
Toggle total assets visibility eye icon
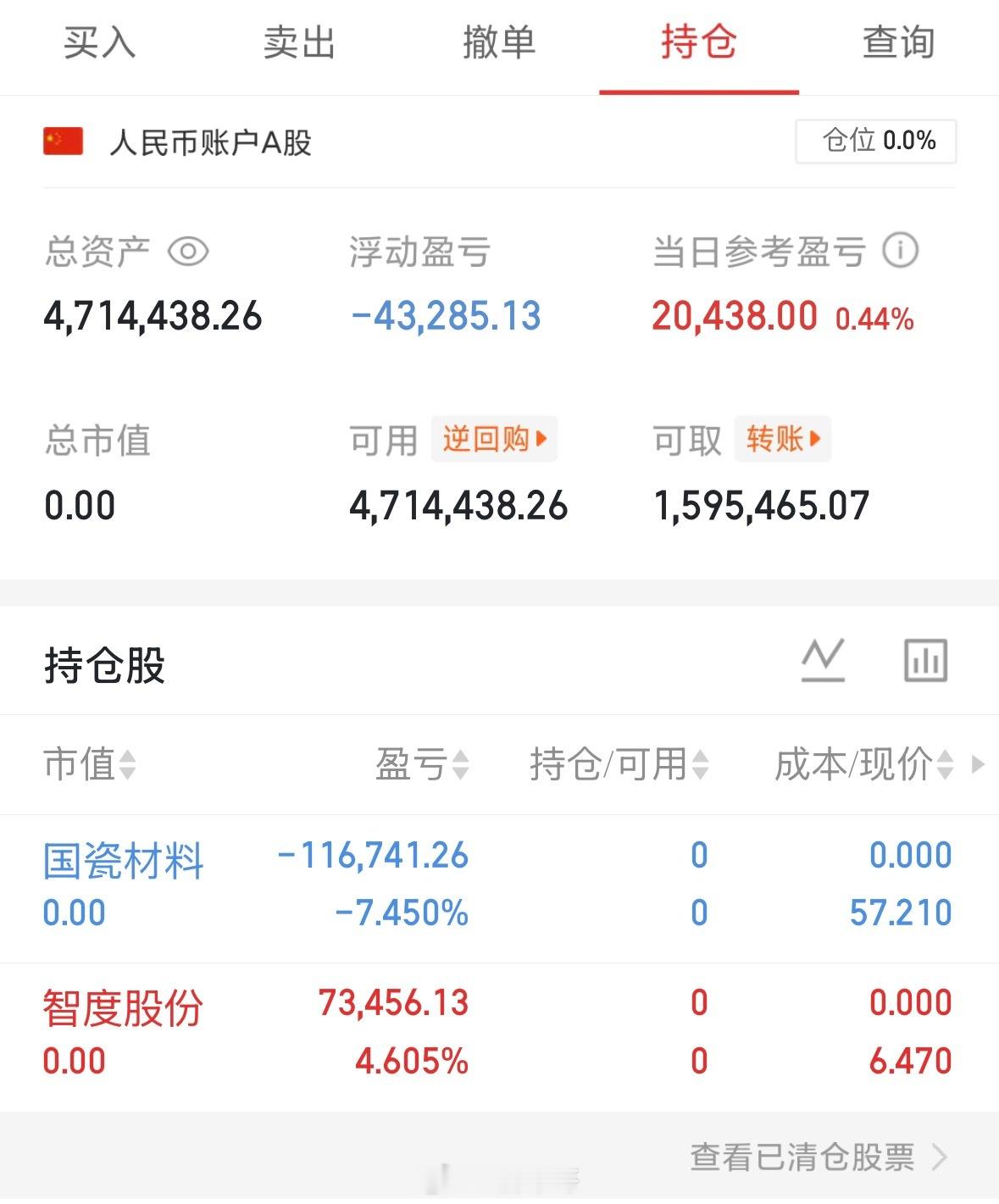188,252
